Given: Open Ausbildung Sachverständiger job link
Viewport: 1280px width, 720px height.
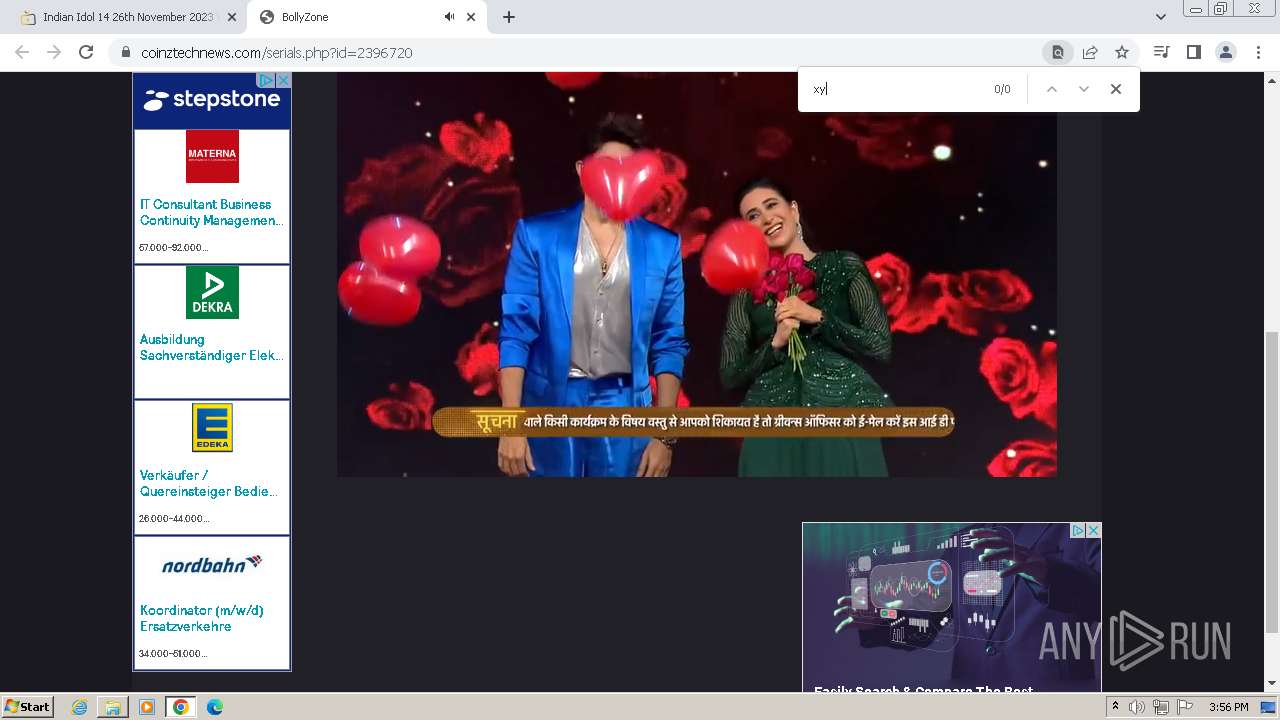Looking at the screenshot, I should pos(211,347).
